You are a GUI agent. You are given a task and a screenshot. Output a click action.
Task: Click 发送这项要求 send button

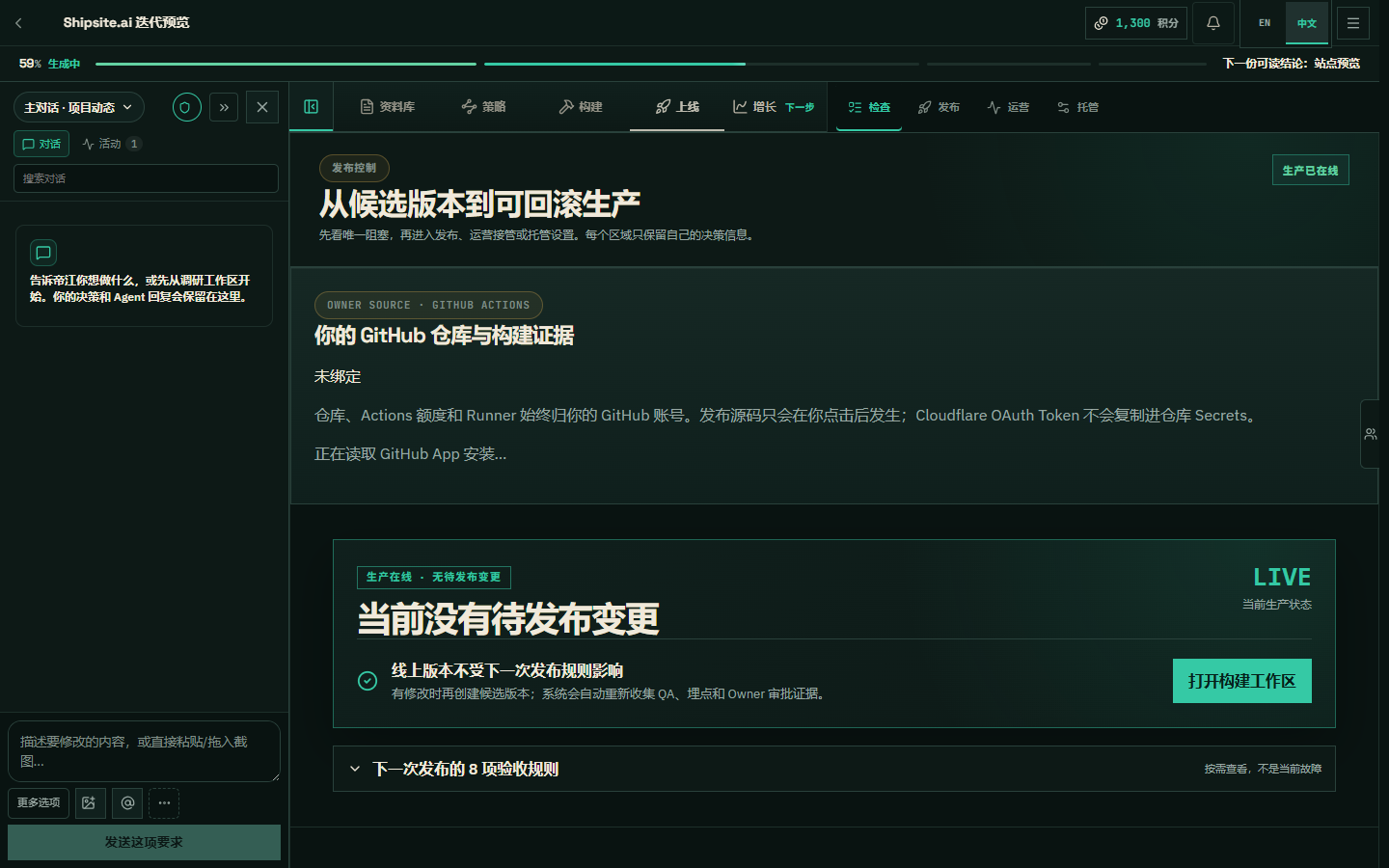(144, 842)
